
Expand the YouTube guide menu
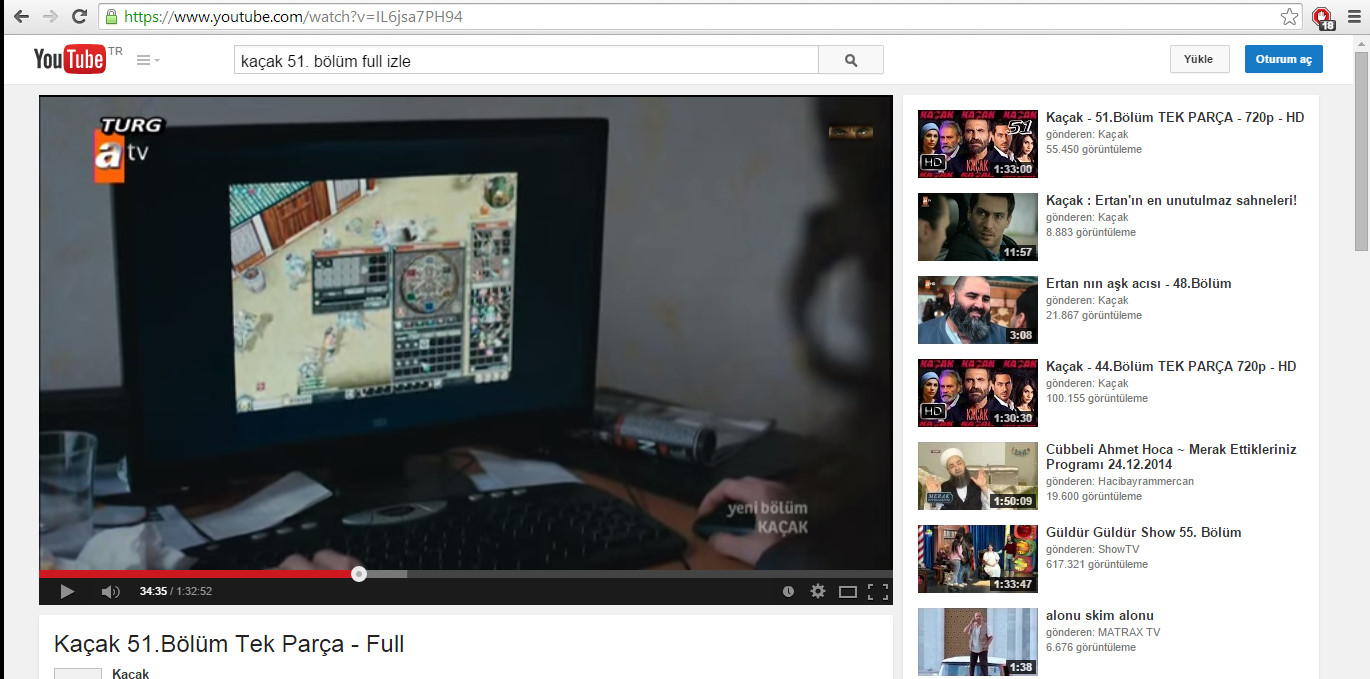tap(148, 60)
